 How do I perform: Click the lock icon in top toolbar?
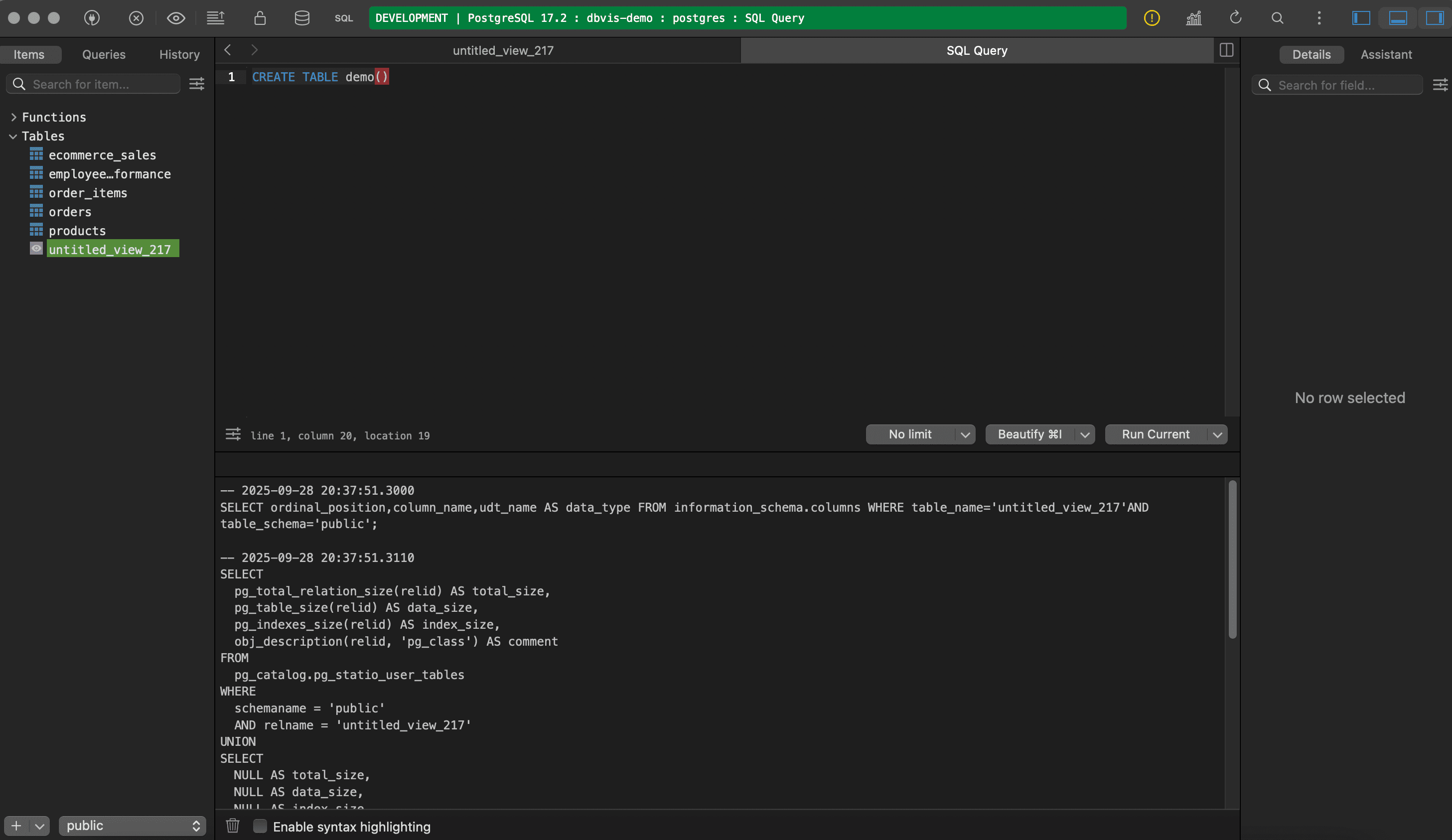click(x=260, y=18)
